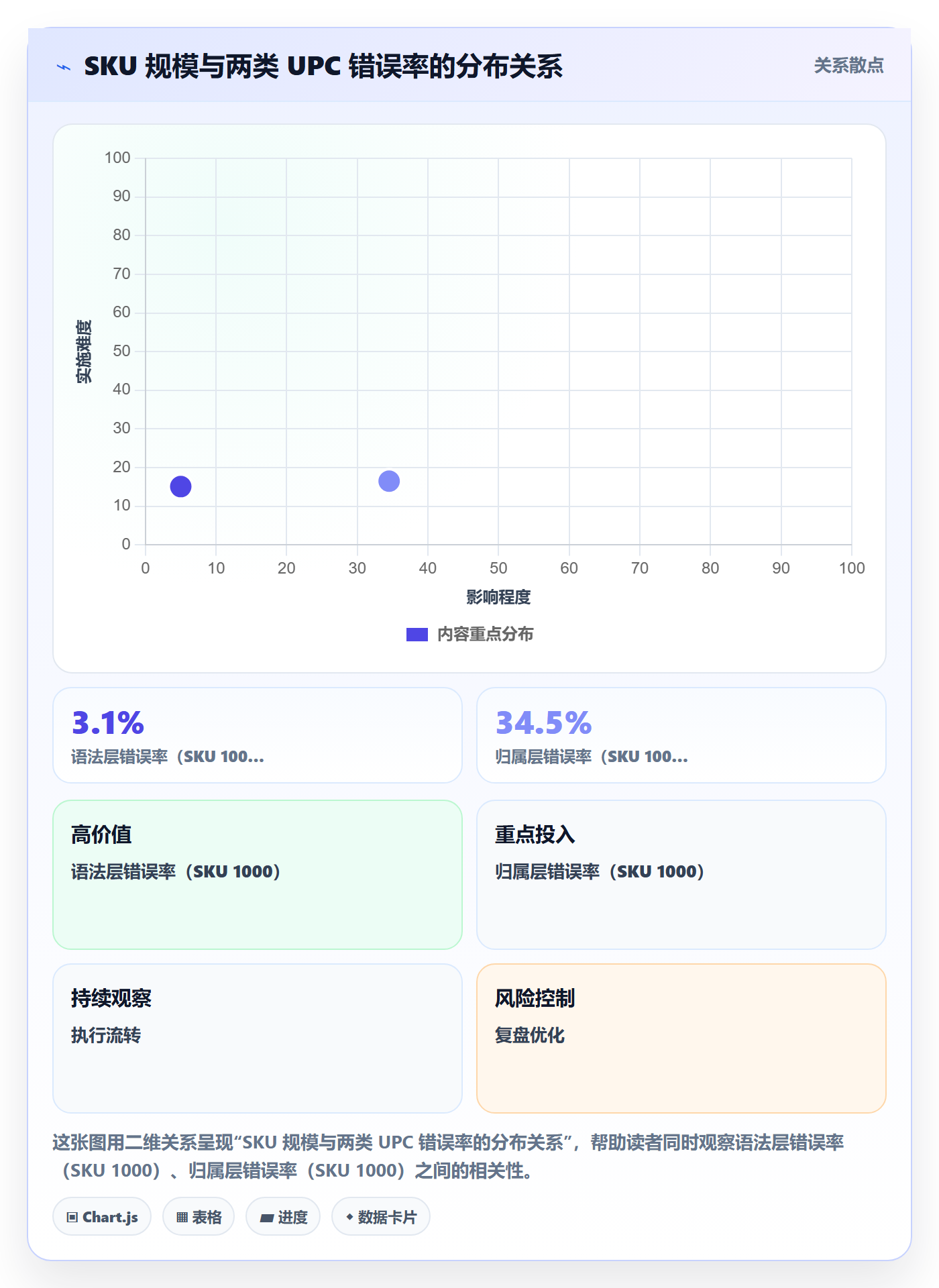Click the Chart.js chip square icon
The image size is (939, 1288).
(x=72, y=1218)
